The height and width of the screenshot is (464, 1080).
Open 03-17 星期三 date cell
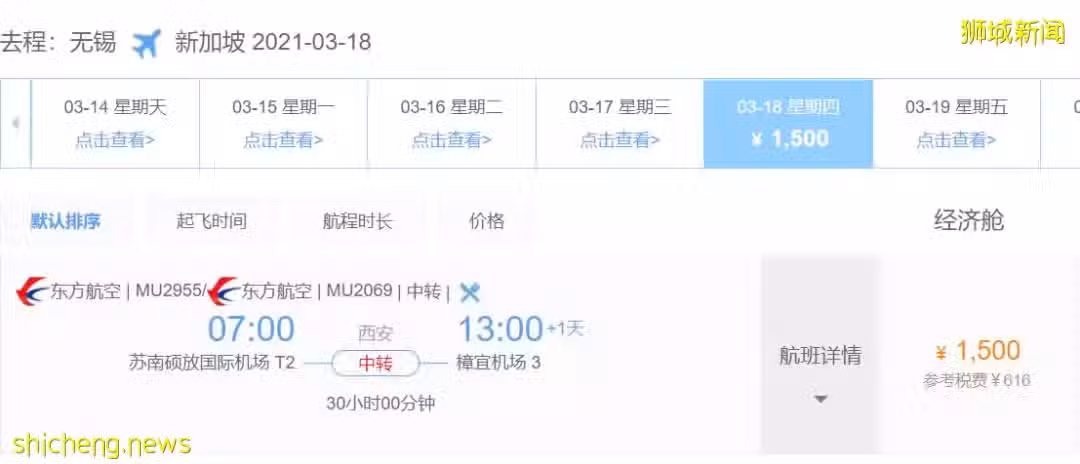point(620,124)
